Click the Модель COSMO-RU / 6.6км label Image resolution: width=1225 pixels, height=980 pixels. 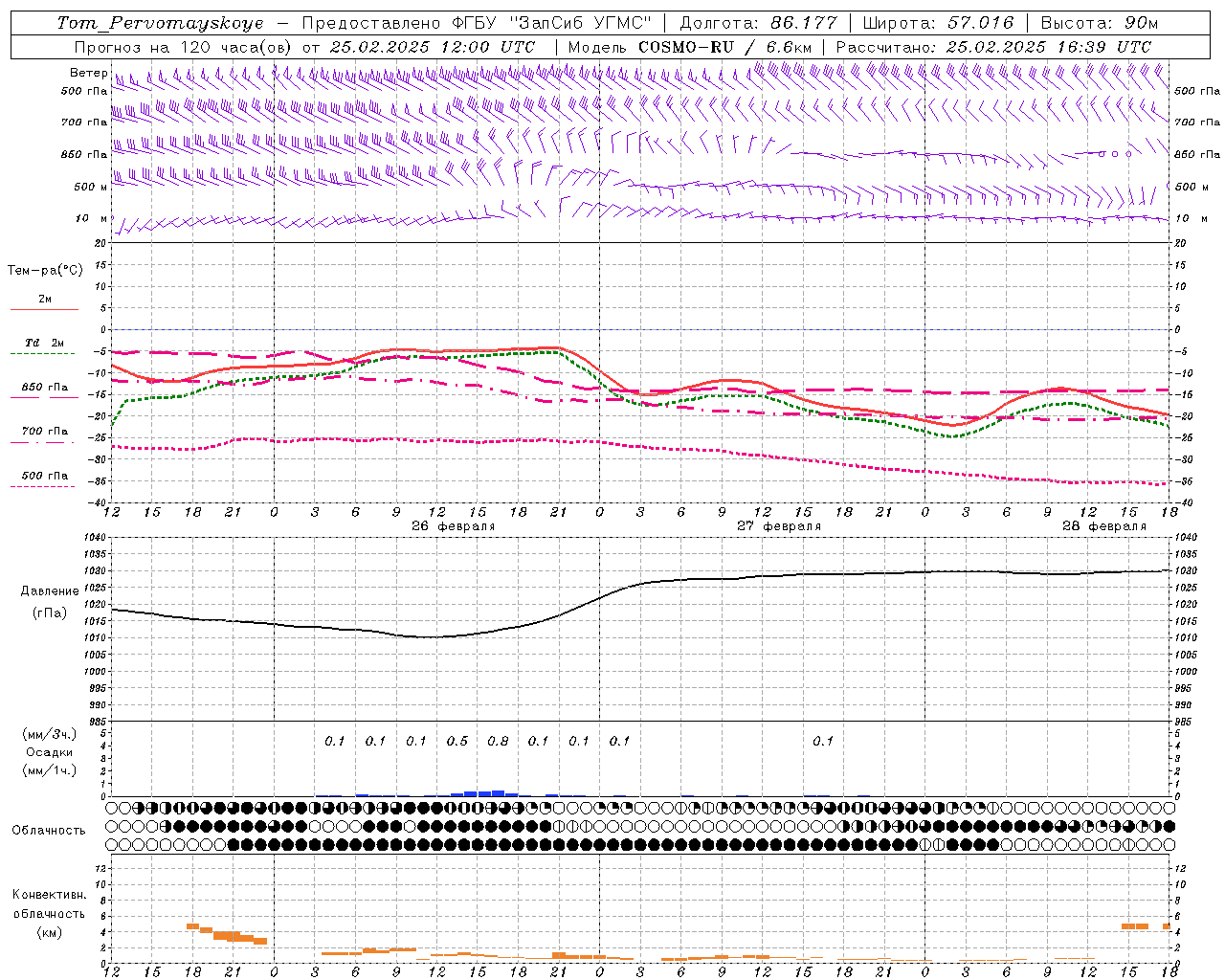[x=689, y=47]
